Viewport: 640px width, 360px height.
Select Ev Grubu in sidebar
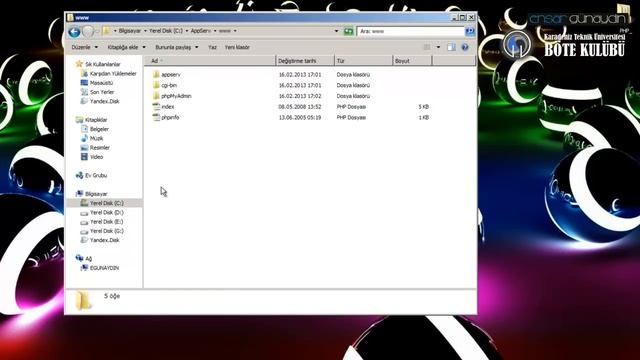(x=96, y=176)
